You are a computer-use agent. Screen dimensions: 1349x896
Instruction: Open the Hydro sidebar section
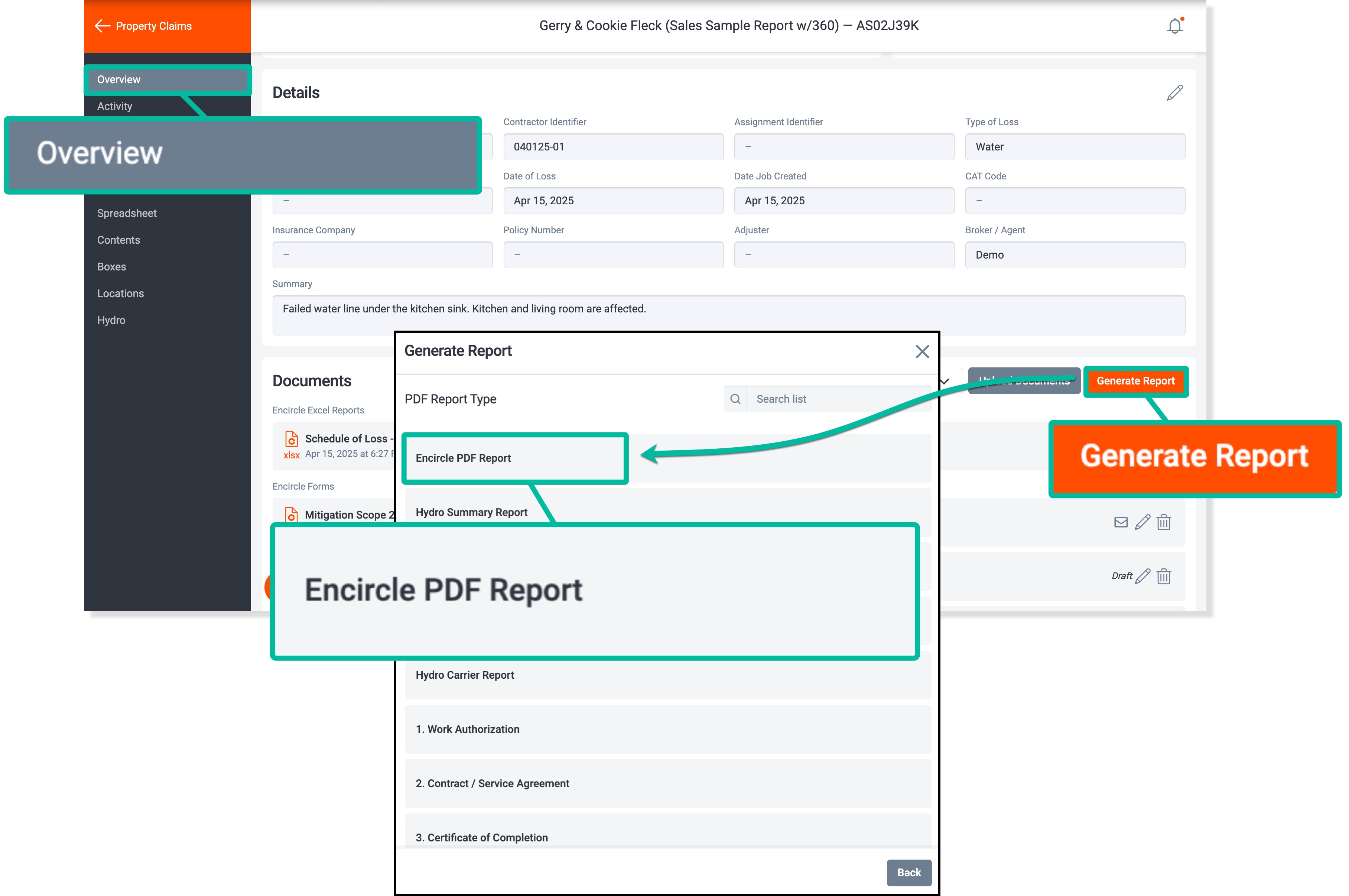click(x=111, y=321)
